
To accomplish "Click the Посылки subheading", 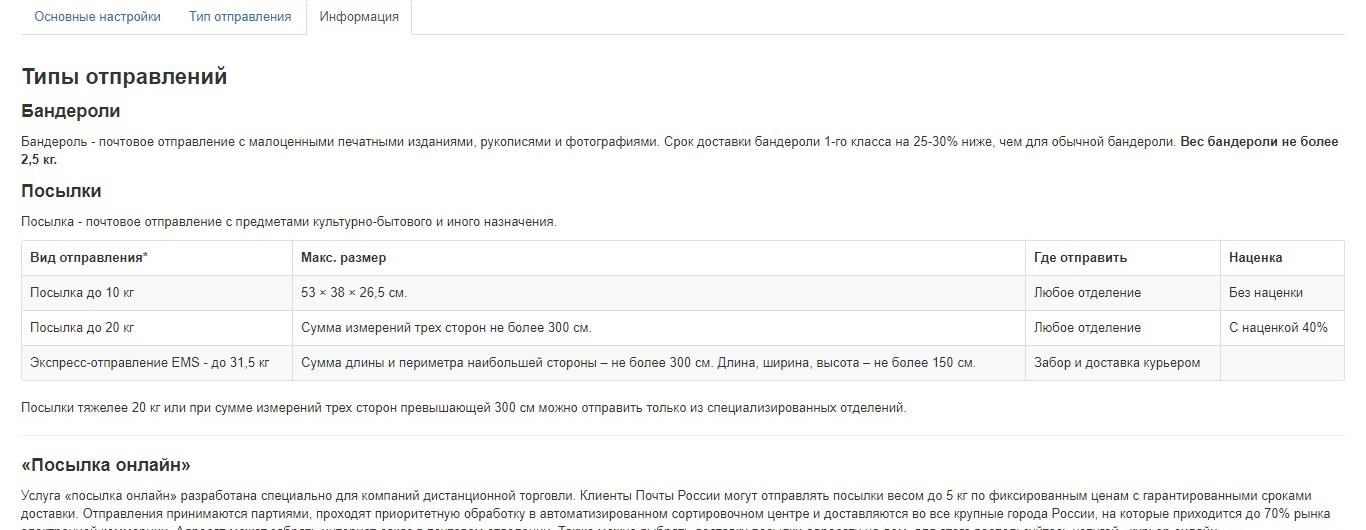I will click(61, 191).
